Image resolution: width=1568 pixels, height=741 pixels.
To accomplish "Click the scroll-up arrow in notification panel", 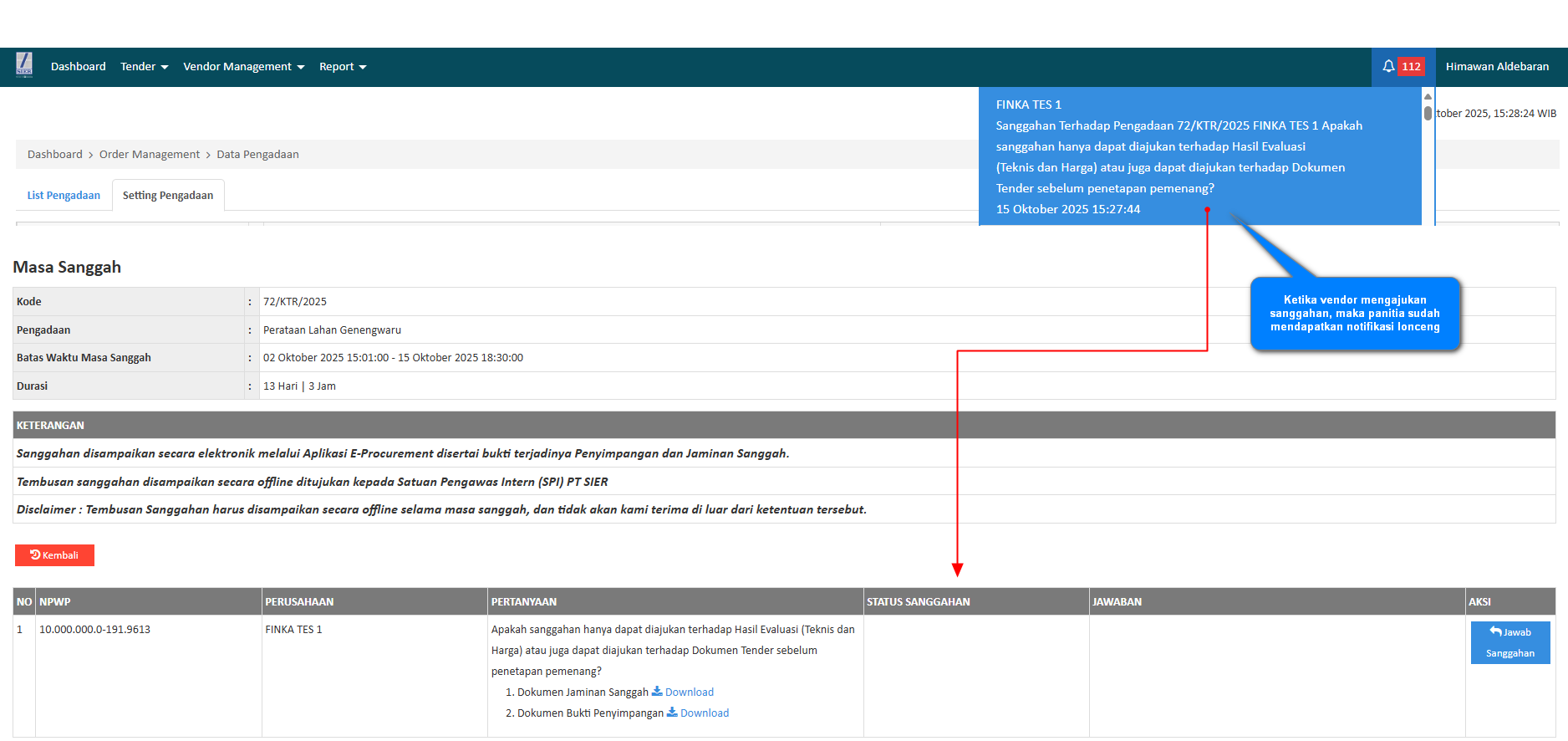I will pyautogui.click(x=1428, y=96).
